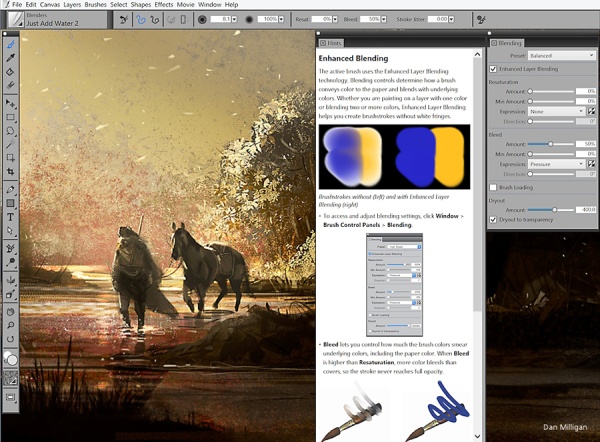Open the Advanced Brush Controls icon

481,19
